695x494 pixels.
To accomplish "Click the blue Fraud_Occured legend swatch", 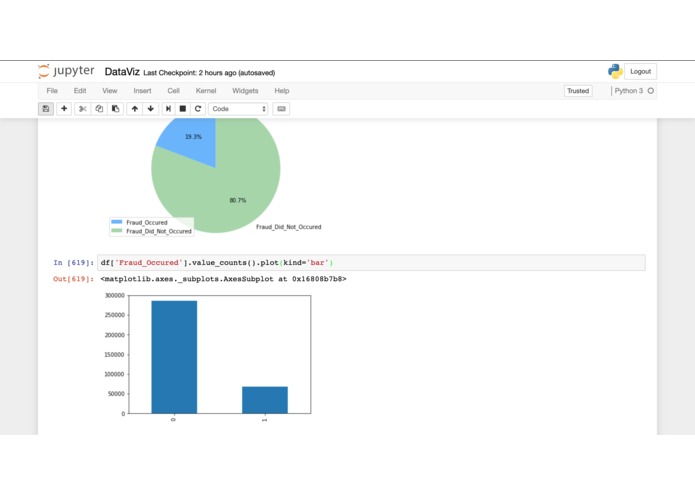I will (x=117, y=222).
